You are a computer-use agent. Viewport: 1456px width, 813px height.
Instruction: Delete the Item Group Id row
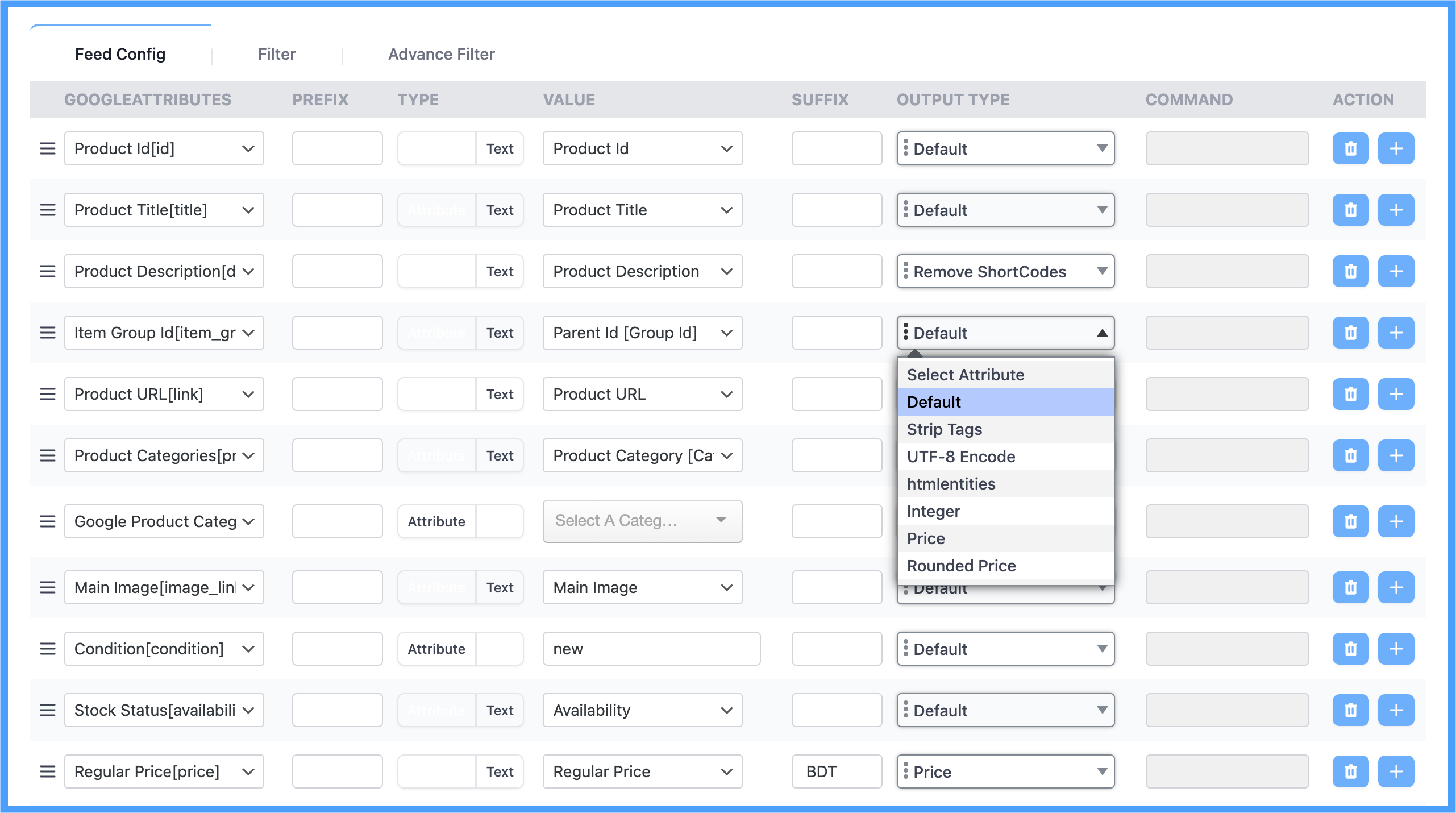click(x=1350, y=333)
